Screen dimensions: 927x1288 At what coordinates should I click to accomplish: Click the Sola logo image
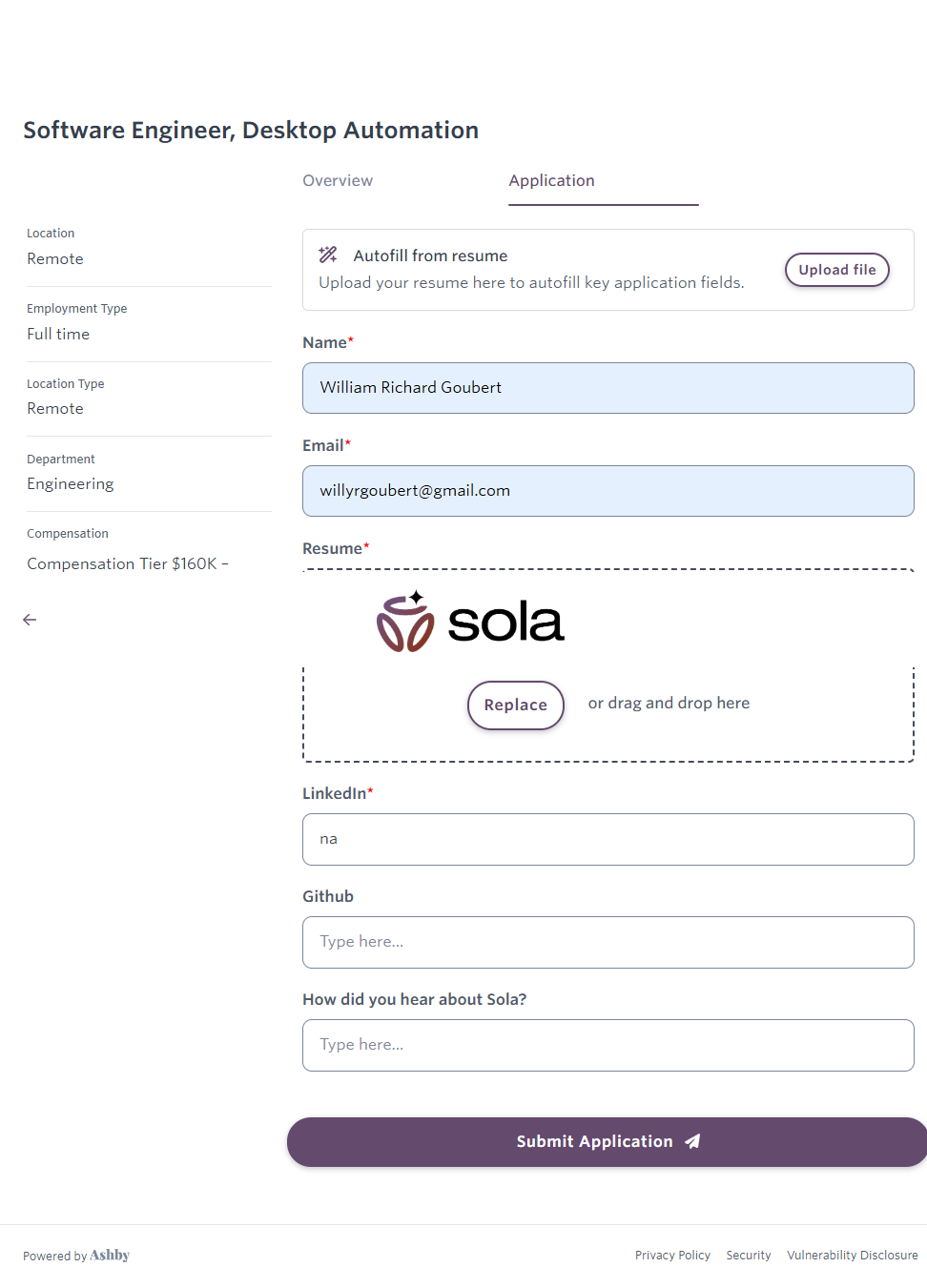470,622
